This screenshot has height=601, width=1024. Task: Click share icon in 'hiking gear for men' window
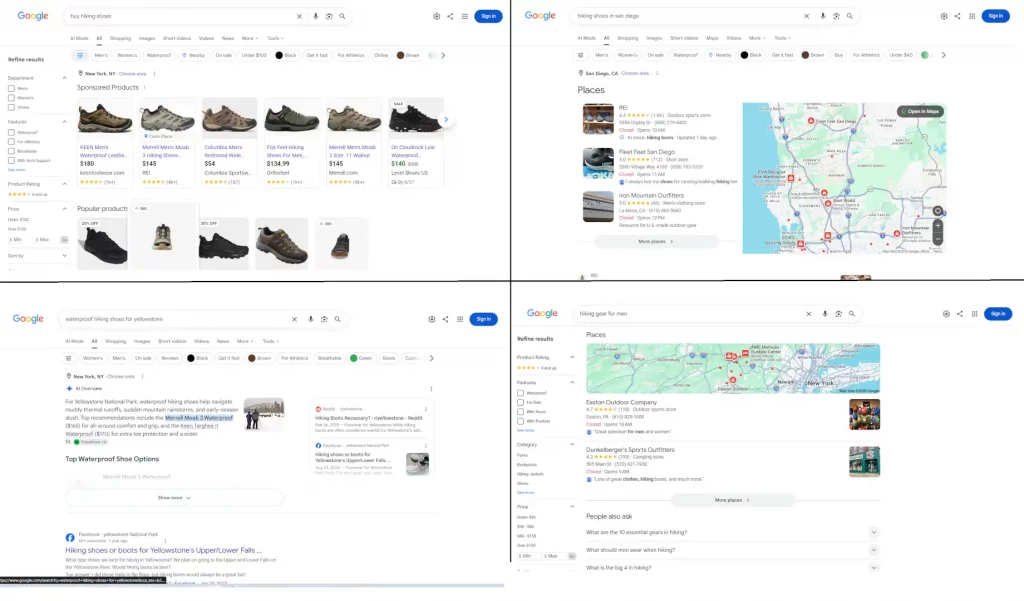tap(960, 314)
